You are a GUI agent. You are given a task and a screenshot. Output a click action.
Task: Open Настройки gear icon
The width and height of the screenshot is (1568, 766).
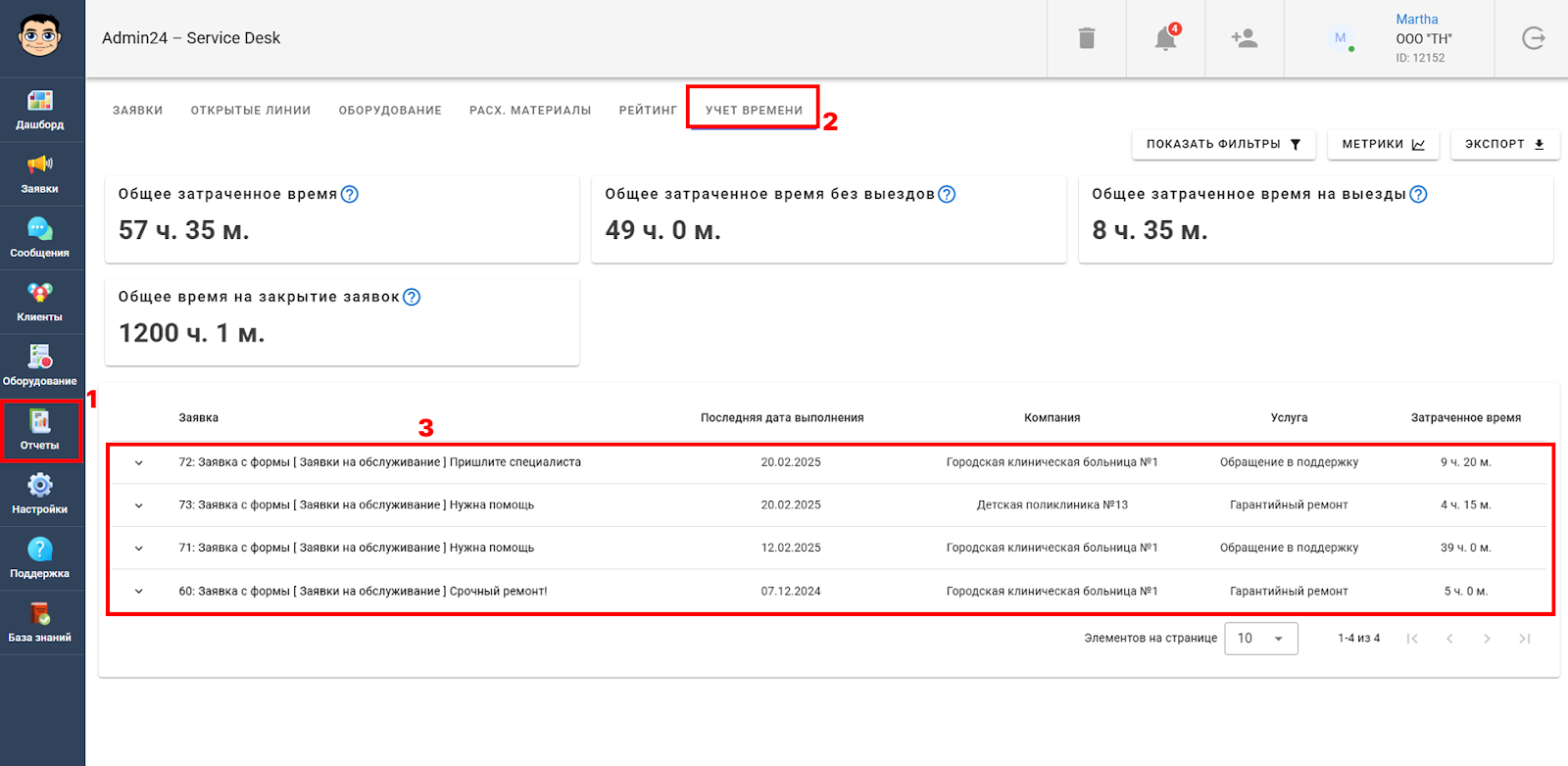pos(40,486)
